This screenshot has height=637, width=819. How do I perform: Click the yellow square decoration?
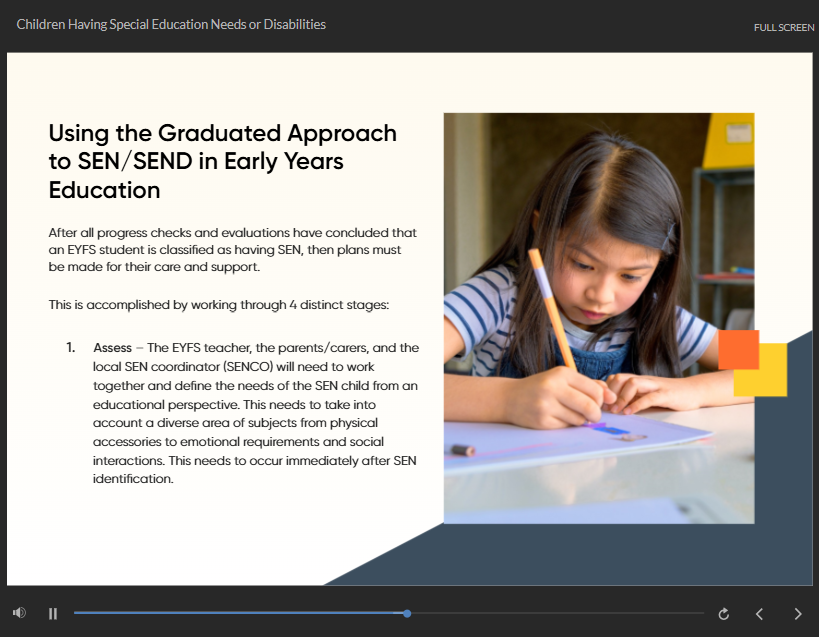[x=768, y=378]
